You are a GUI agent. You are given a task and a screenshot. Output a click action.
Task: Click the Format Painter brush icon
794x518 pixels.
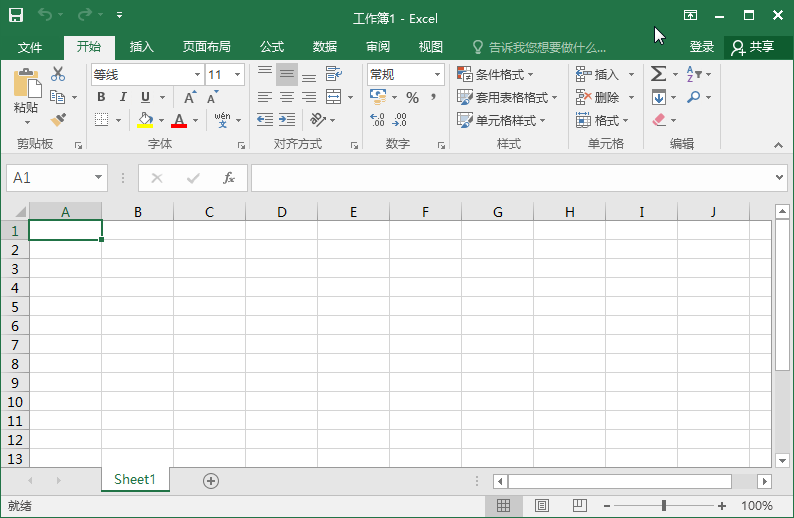[58, 120]
